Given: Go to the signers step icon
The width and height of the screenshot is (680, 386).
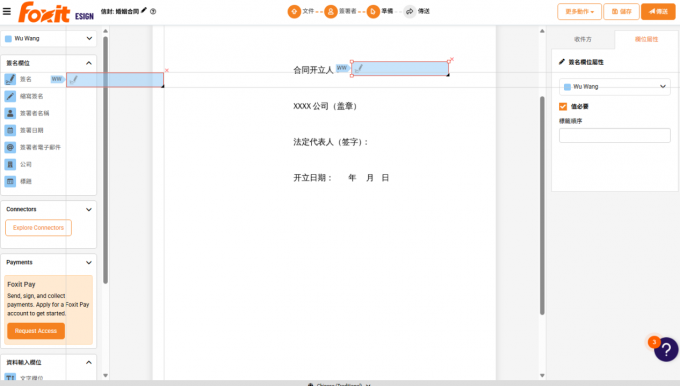Looking at the screenshot, I should (330, 11).
